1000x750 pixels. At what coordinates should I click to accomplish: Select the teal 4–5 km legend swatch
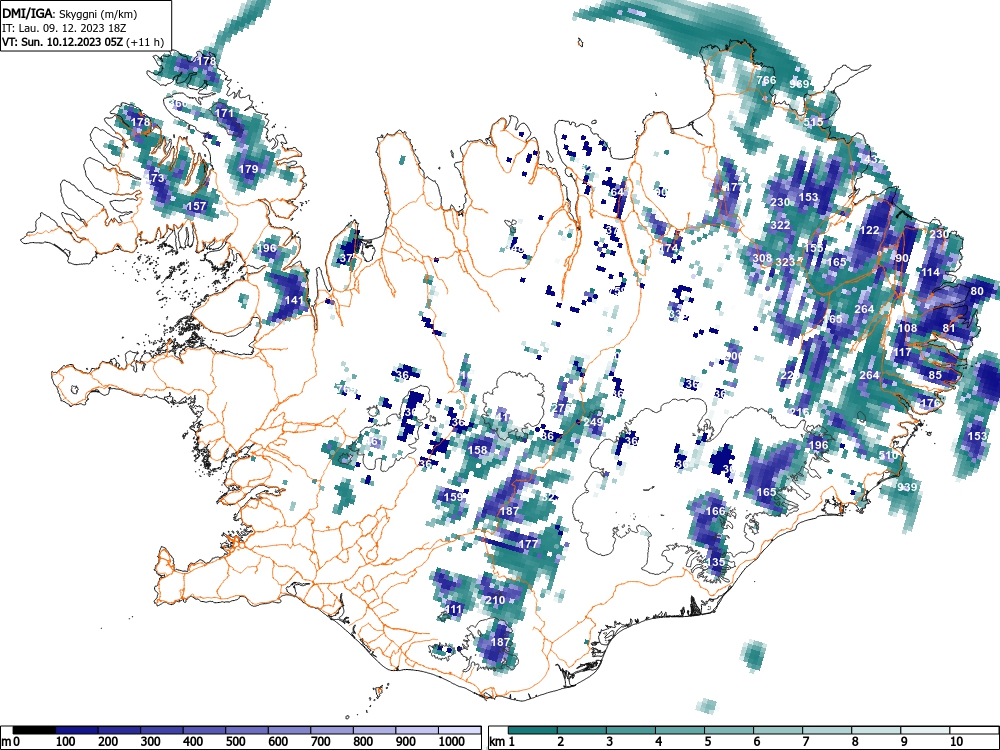tap(680, 730)
